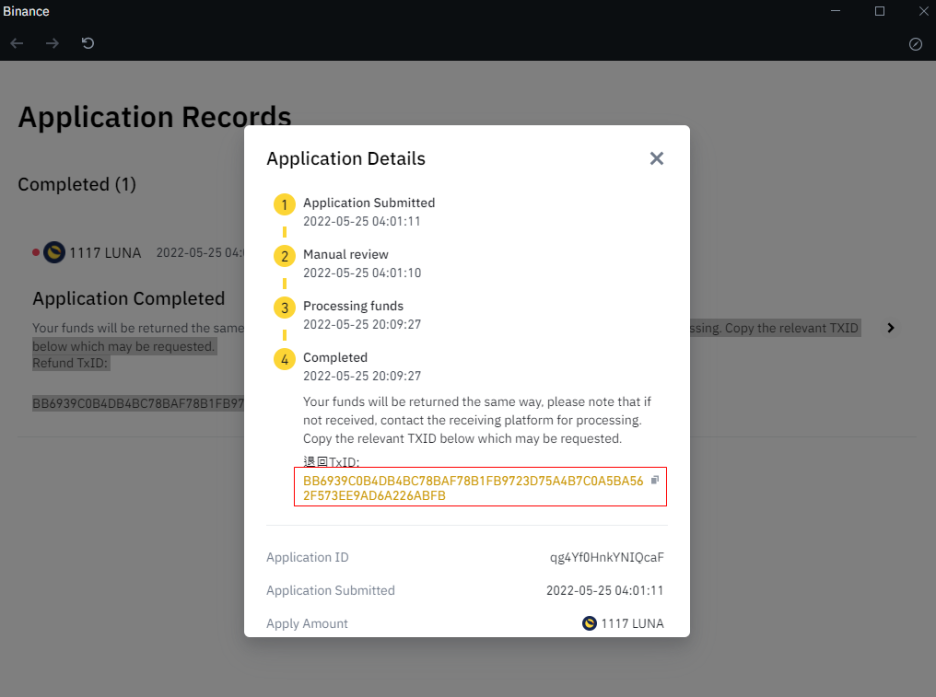Click step 4 Completed circle
The image size is (936, 697).
click(x=285, y=359)
